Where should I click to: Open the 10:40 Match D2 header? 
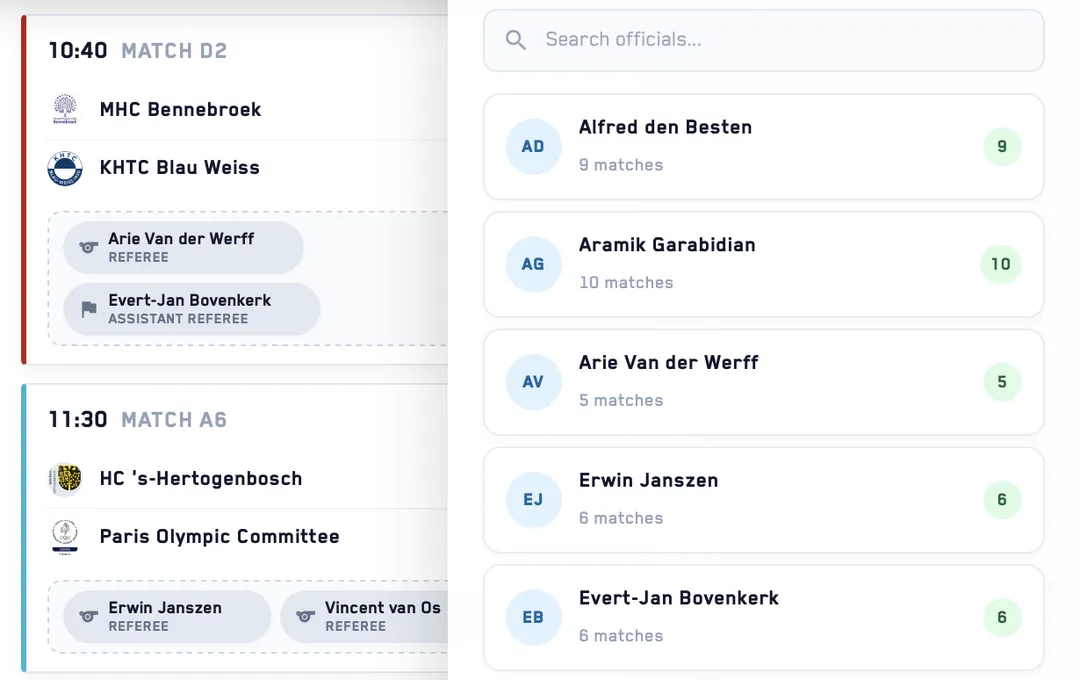[138, 50]
